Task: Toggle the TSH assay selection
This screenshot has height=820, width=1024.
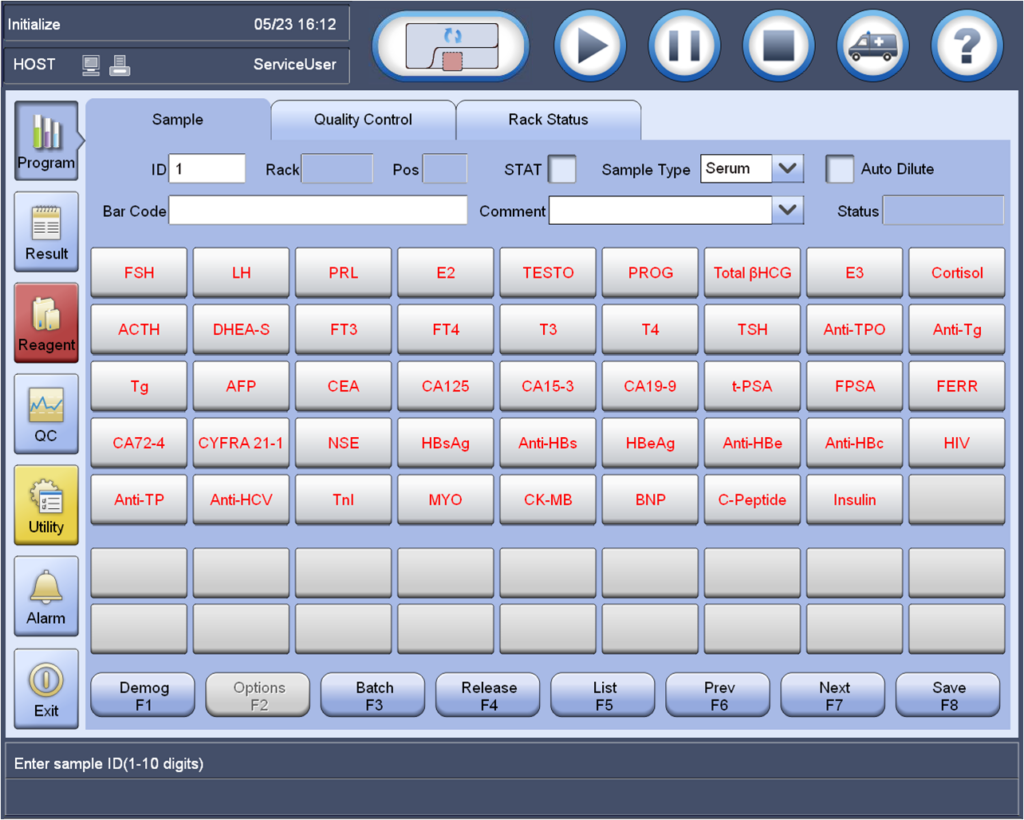Action: 752,329
